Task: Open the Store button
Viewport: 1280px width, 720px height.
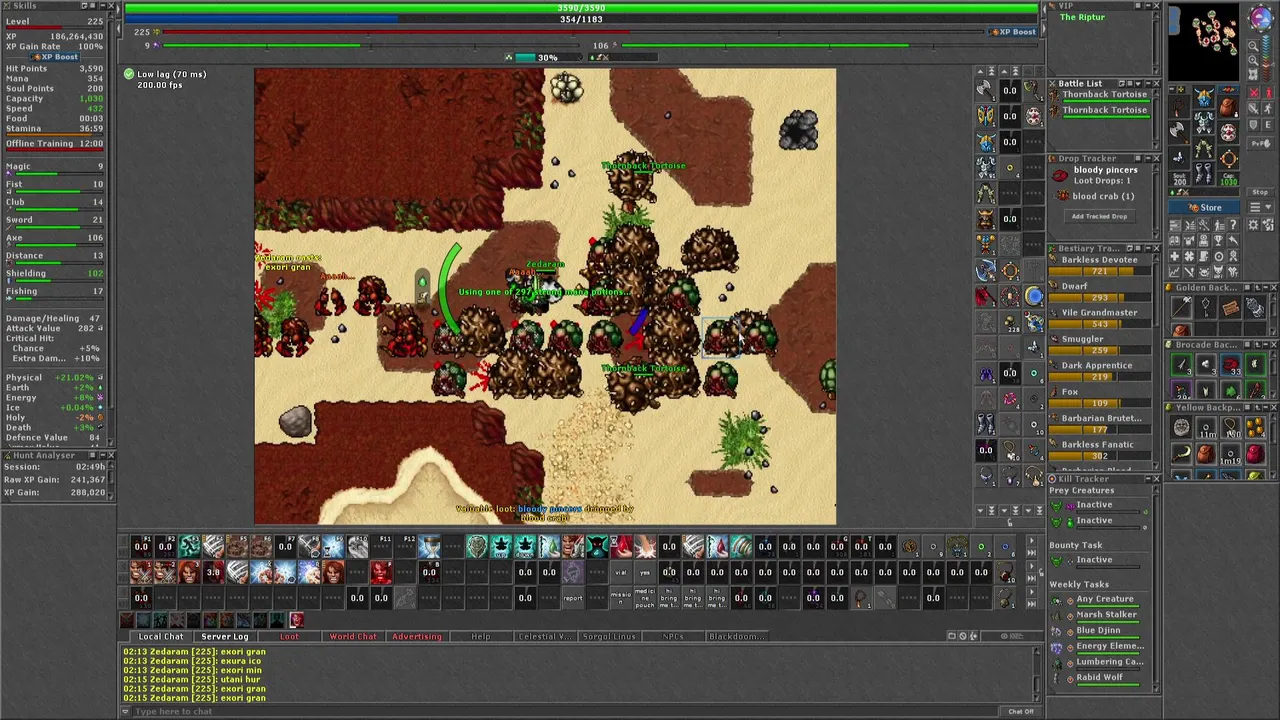Action: tap(1204, 207)
